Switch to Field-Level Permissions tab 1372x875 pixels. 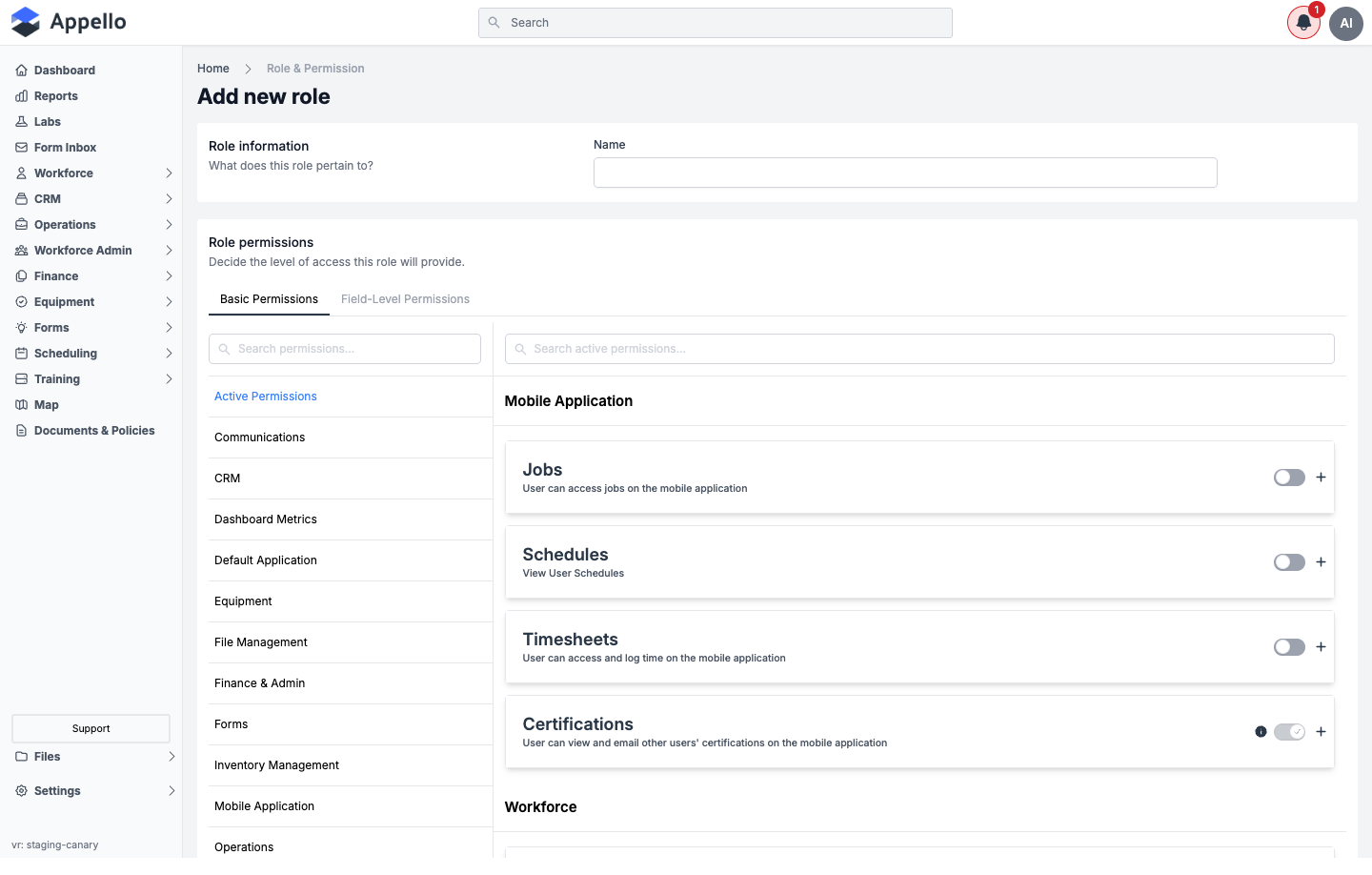(x=405, y=299)
